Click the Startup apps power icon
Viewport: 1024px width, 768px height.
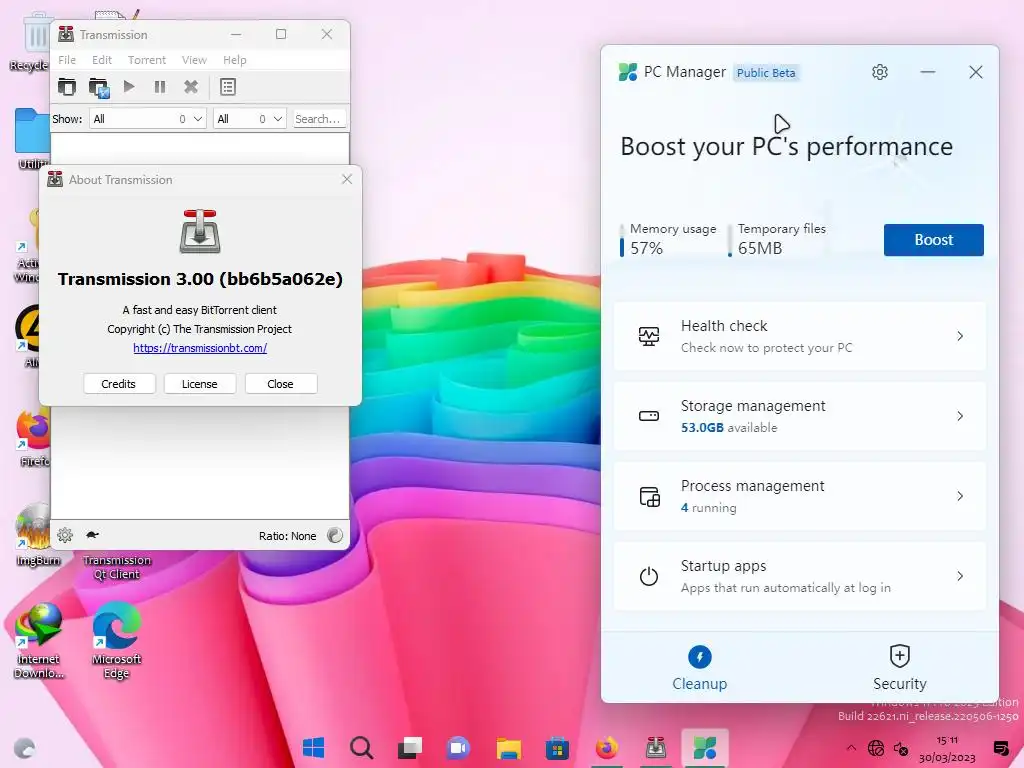(x=648, y=576)
